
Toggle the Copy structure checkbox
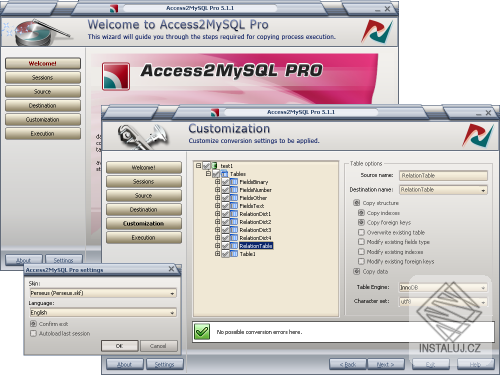click(356, 203)
